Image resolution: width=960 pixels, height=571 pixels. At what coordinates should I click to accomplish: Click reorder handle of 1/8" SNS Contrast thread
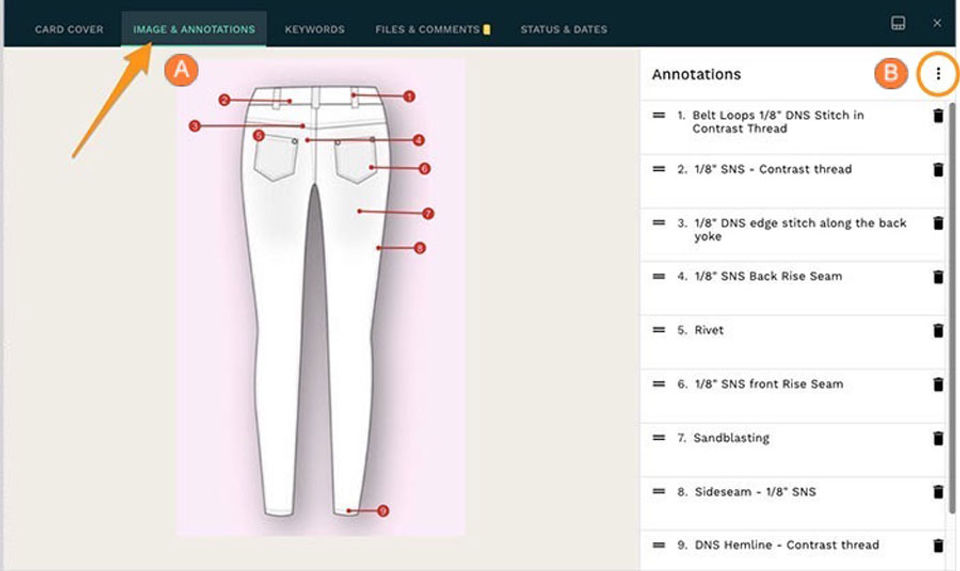click(x=659, y=169)
